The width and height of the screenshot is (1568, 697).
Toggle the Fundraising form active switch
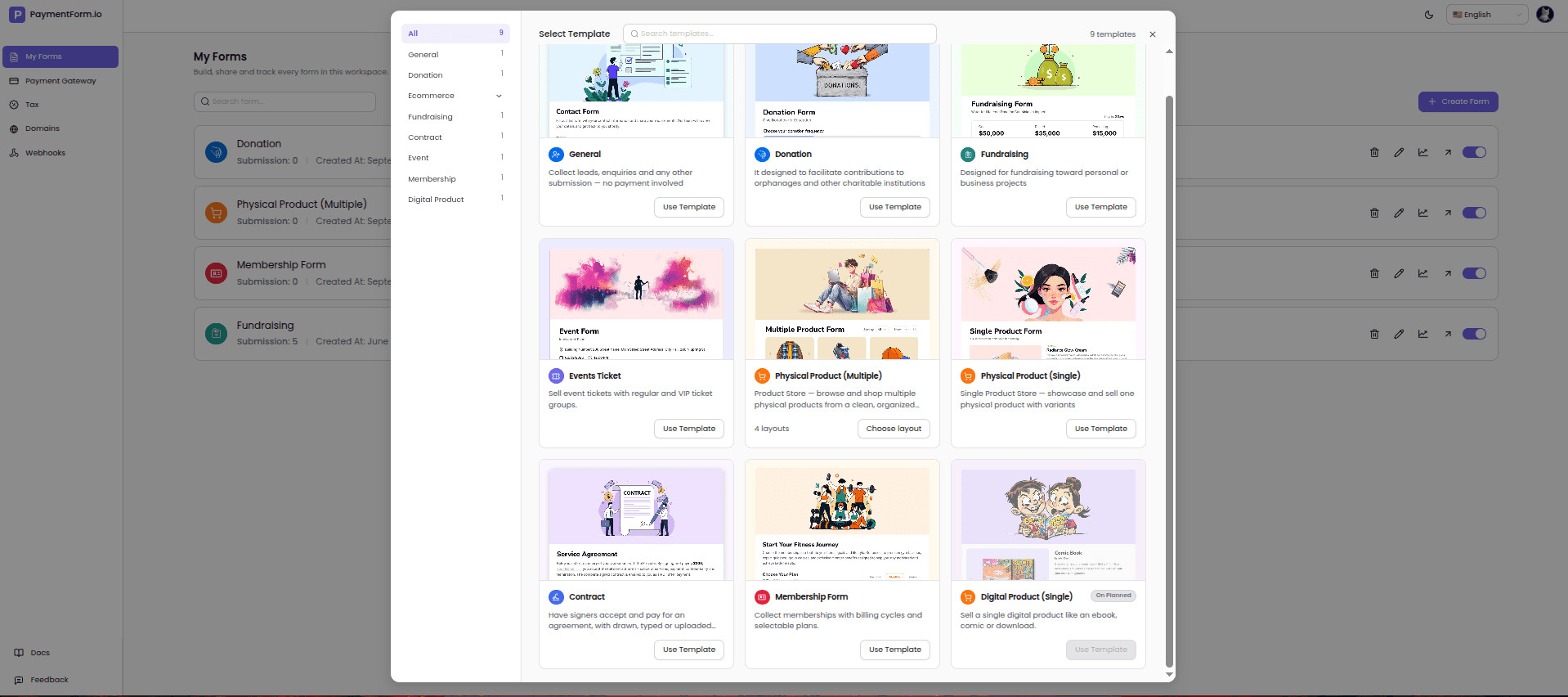click(1474, 334)
